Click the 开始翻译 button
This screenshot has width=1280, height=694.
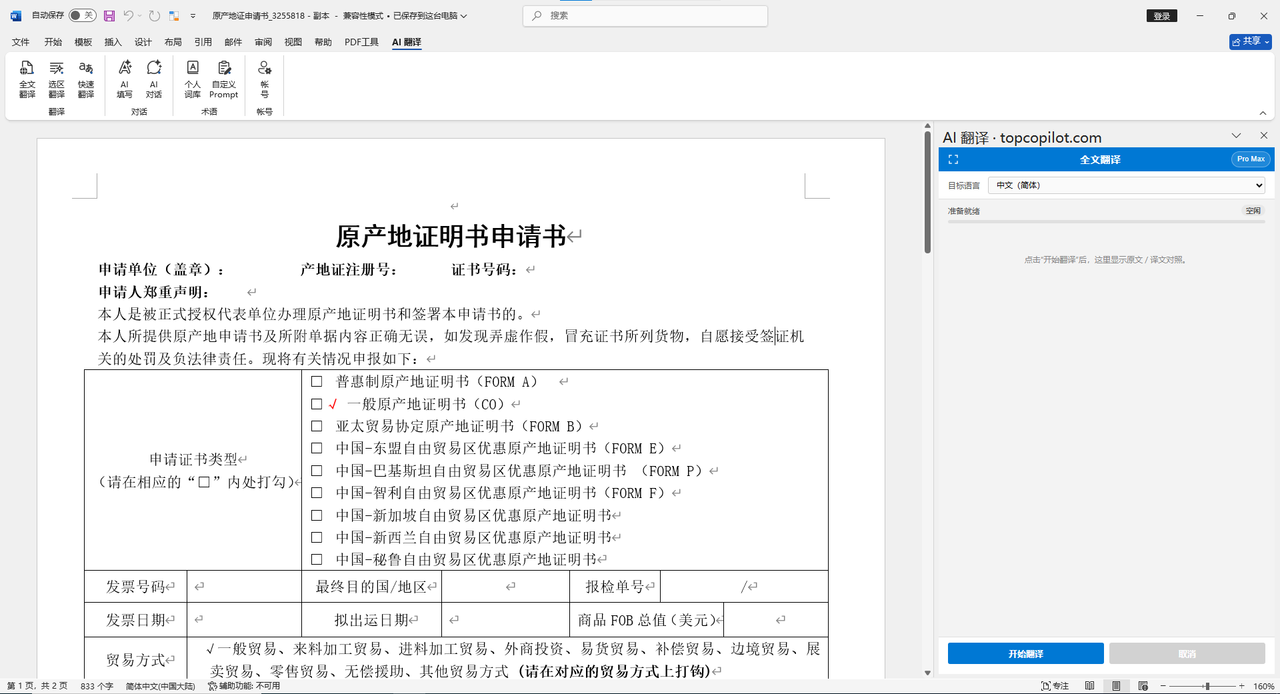[x=1025, y=654]
